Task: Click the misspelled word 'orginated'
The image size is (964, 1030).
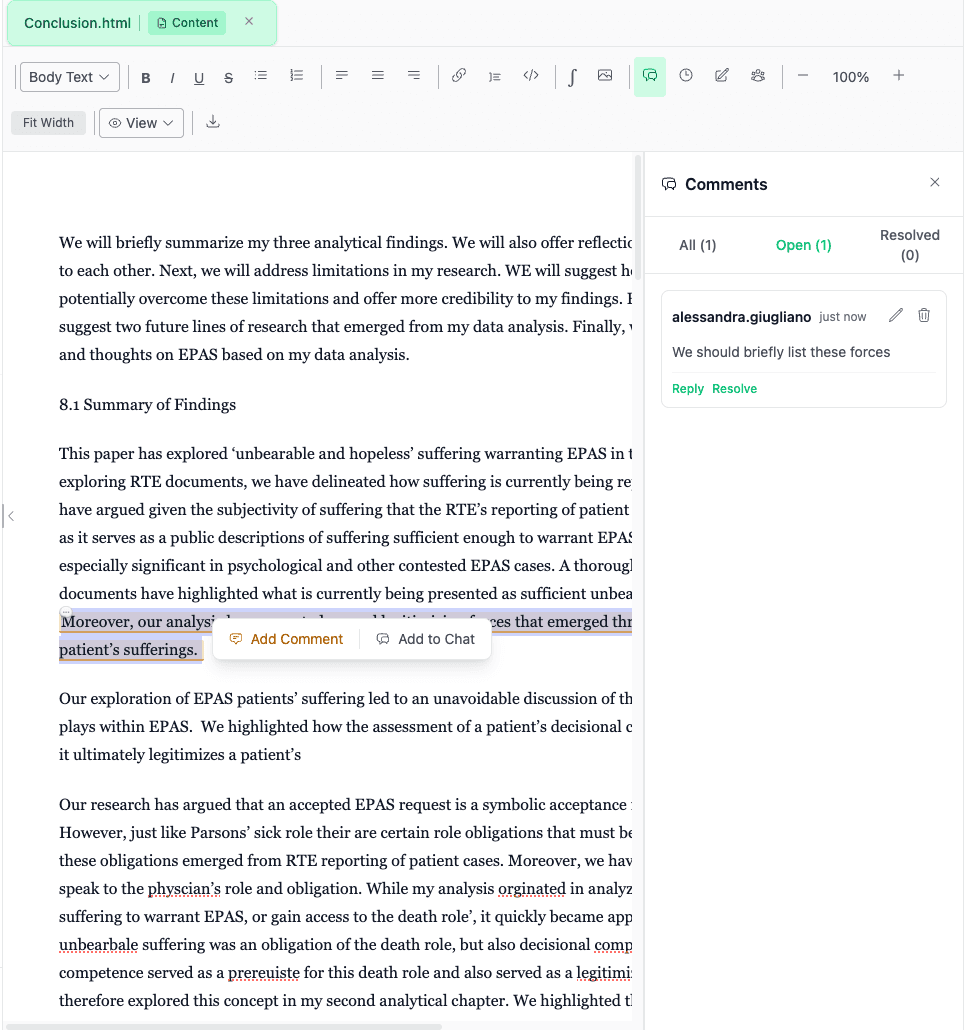Action: [531, 889]
